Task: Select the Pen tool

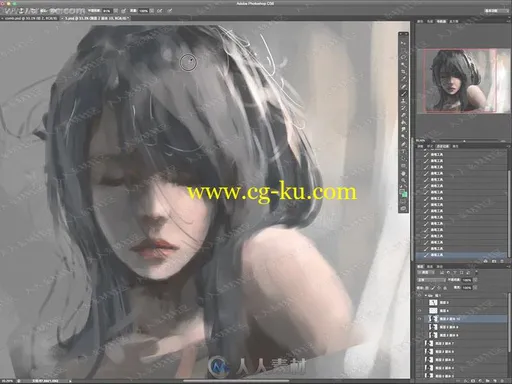Action: [403, 144]
